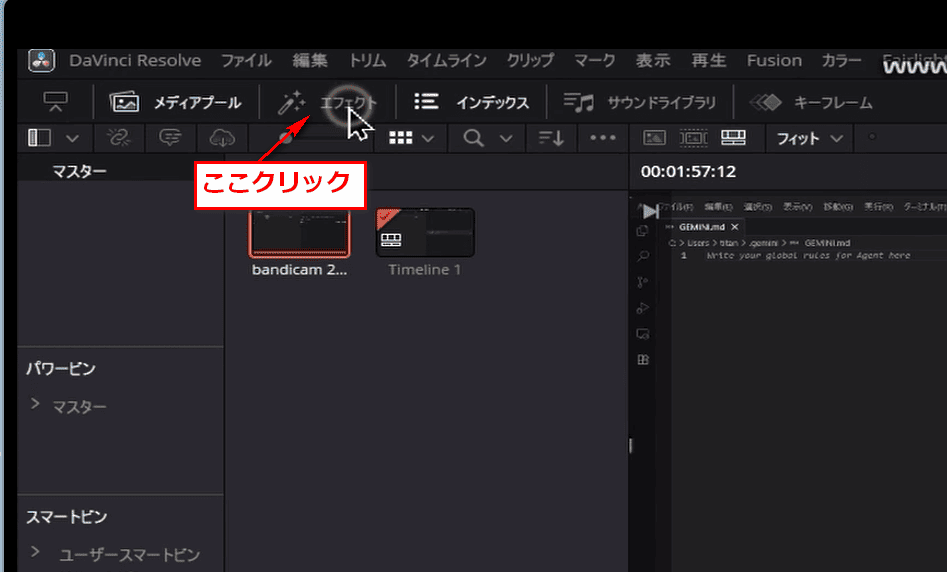Open the File (ファイル) menu

click(x=246, y=61)
